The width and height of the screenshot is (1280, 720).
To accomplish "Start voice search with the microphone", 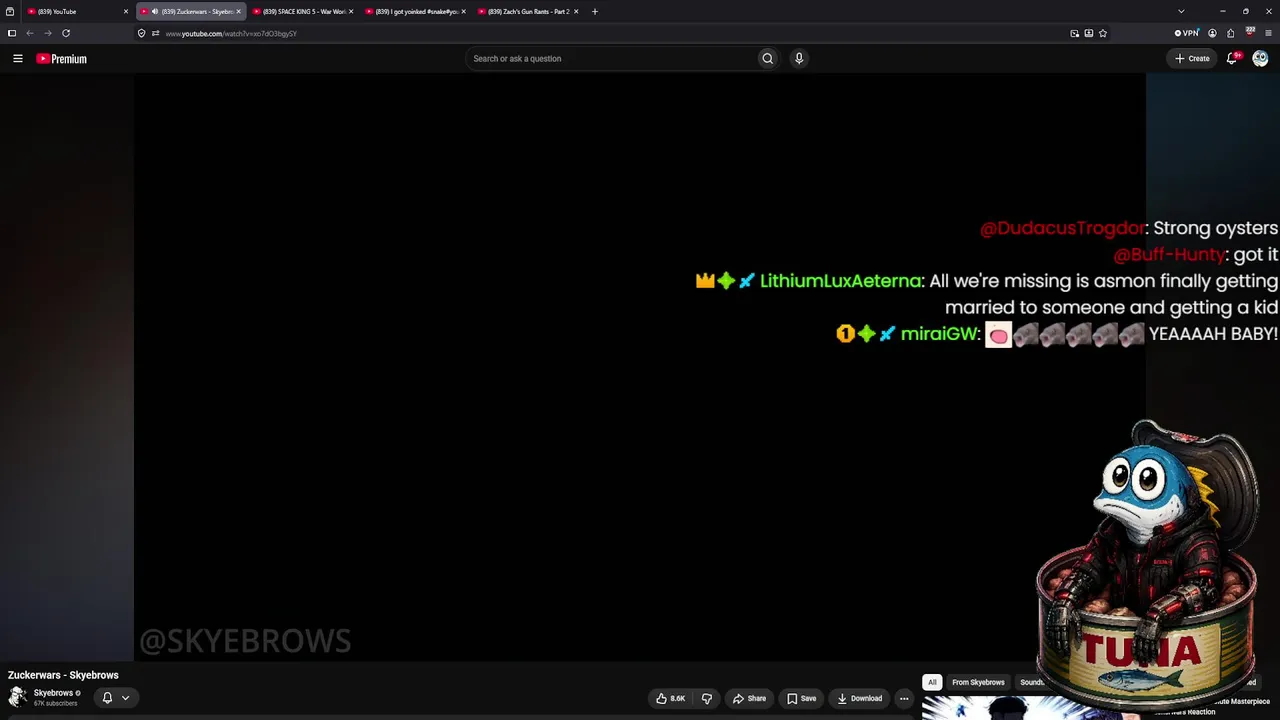I will pos(799,58).
